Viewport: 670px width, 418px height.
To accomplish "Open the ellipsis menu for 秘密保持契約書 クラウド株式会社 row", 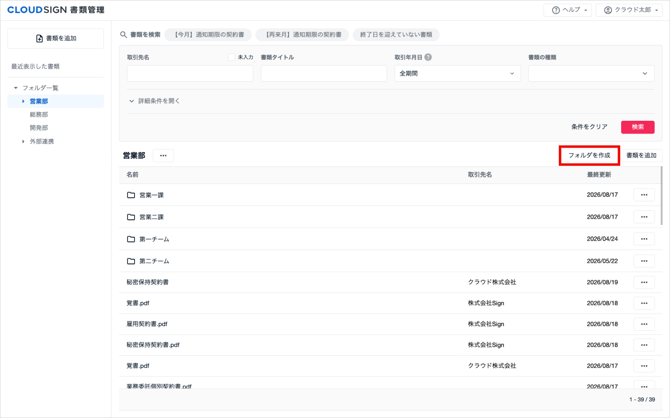I will [x=644, y=283].
